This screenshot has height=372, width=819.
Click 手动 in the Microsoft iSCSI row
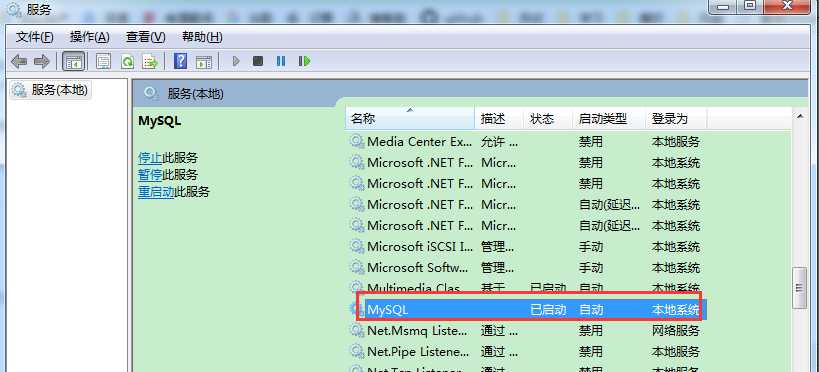point(591,246)
